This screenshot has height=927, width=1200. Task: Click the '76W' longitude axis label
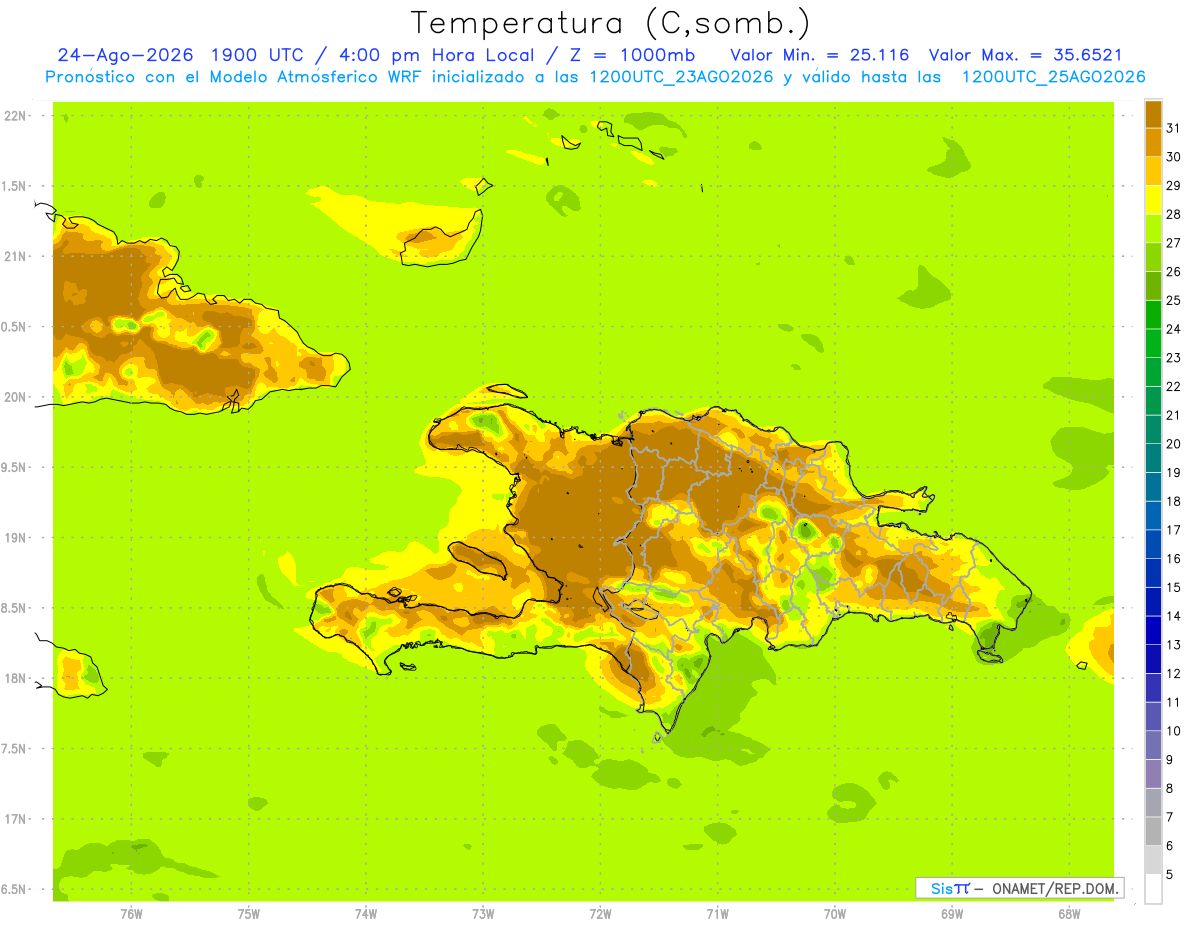[131, 914]
